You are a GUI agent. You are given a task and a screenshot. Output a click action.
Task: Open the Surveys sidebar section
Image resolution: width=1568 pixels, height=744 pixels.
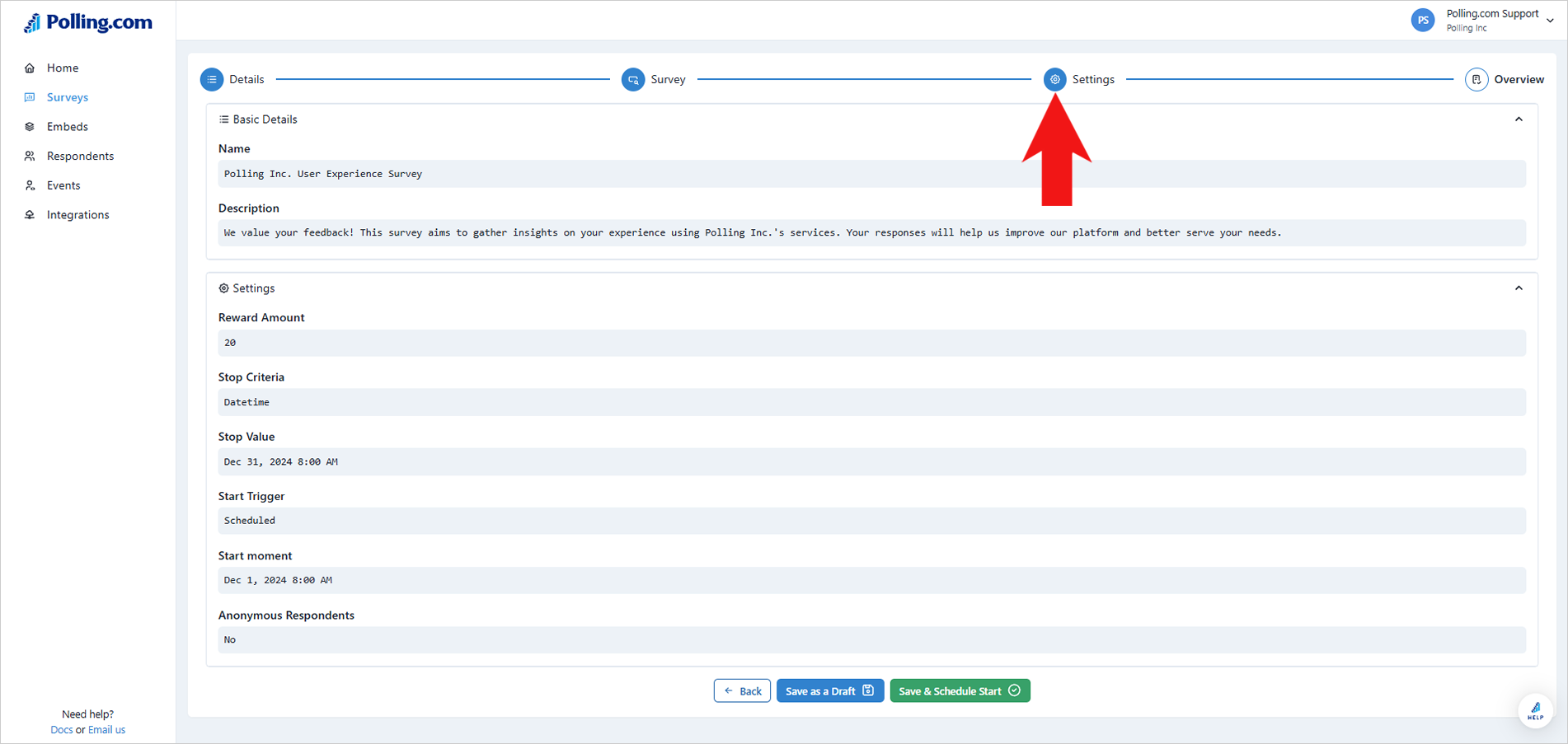click(68, 97)
